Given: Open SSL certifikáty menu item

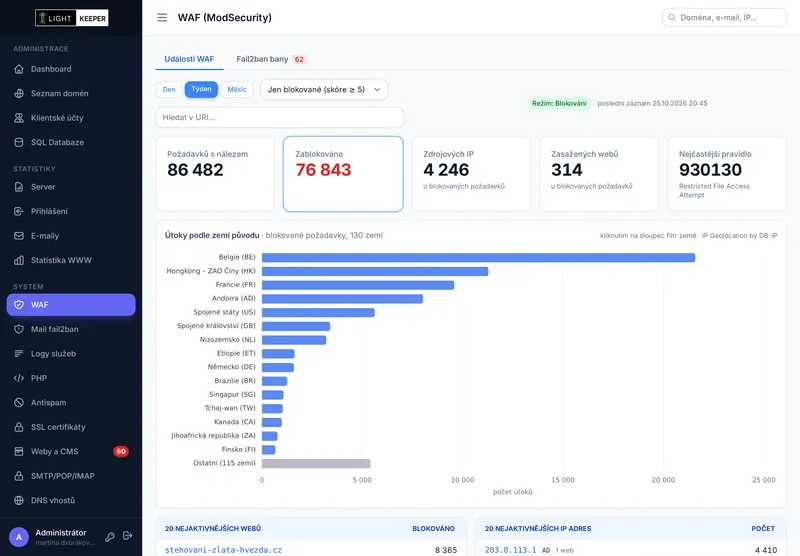Looking at the screenshot, I should [71, 427].
